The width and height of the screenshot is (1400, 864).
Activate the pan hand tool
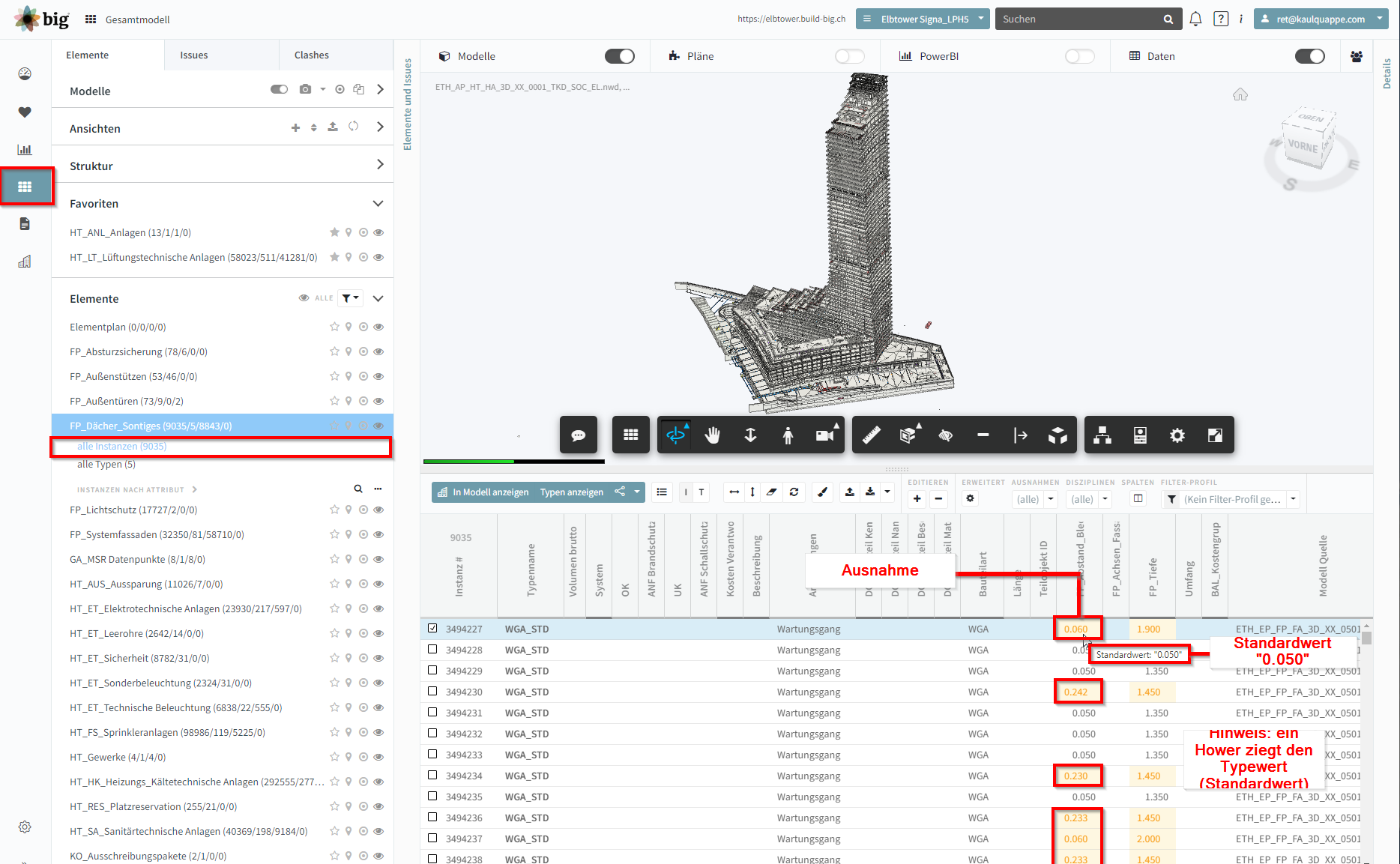coord(713,435)
